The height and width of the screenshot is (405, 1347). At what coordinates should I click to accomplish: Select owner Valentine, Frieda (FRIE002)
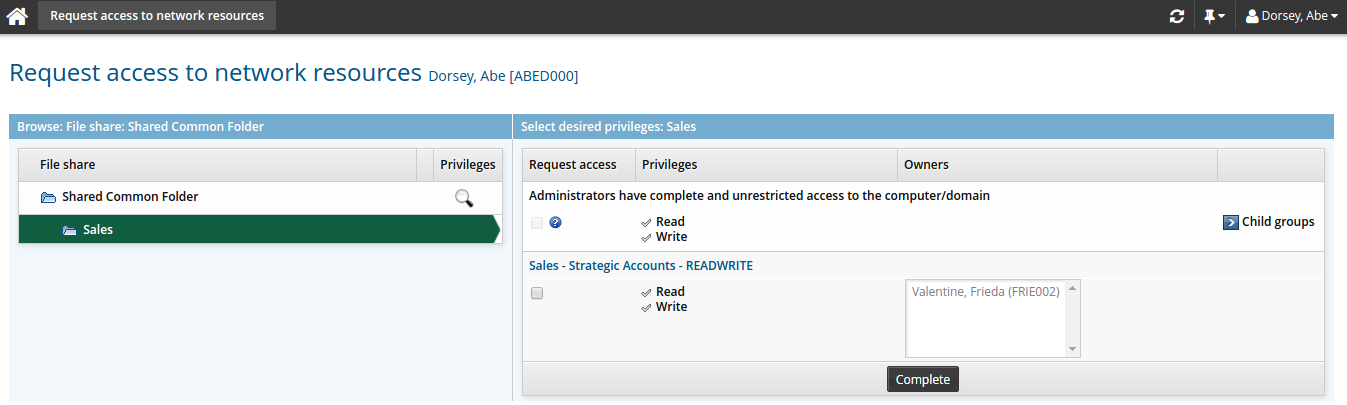pos(985,292)
